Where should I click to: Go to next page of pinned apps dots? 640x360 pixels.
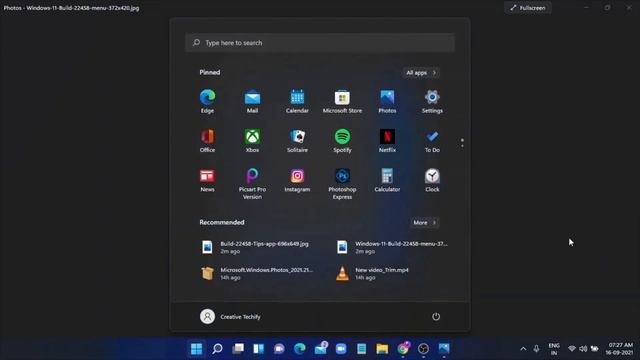click(x=462, y=146)
